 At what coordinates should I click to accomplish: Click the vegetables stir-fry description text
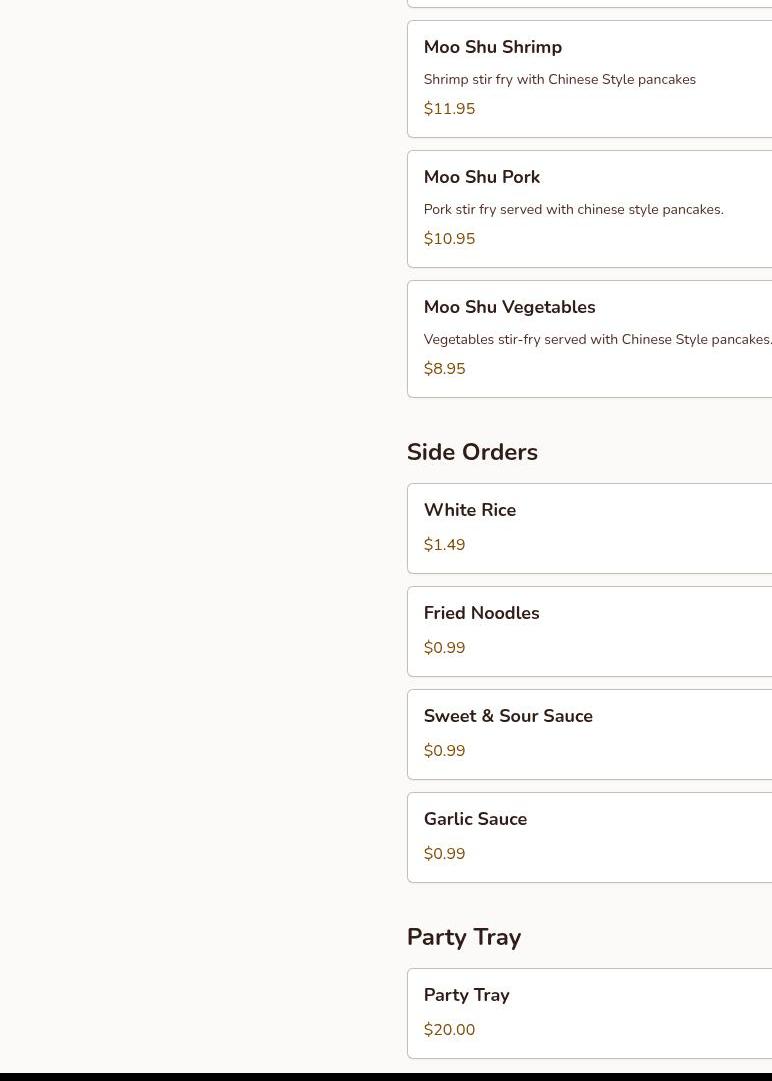(x=597, y=340)
